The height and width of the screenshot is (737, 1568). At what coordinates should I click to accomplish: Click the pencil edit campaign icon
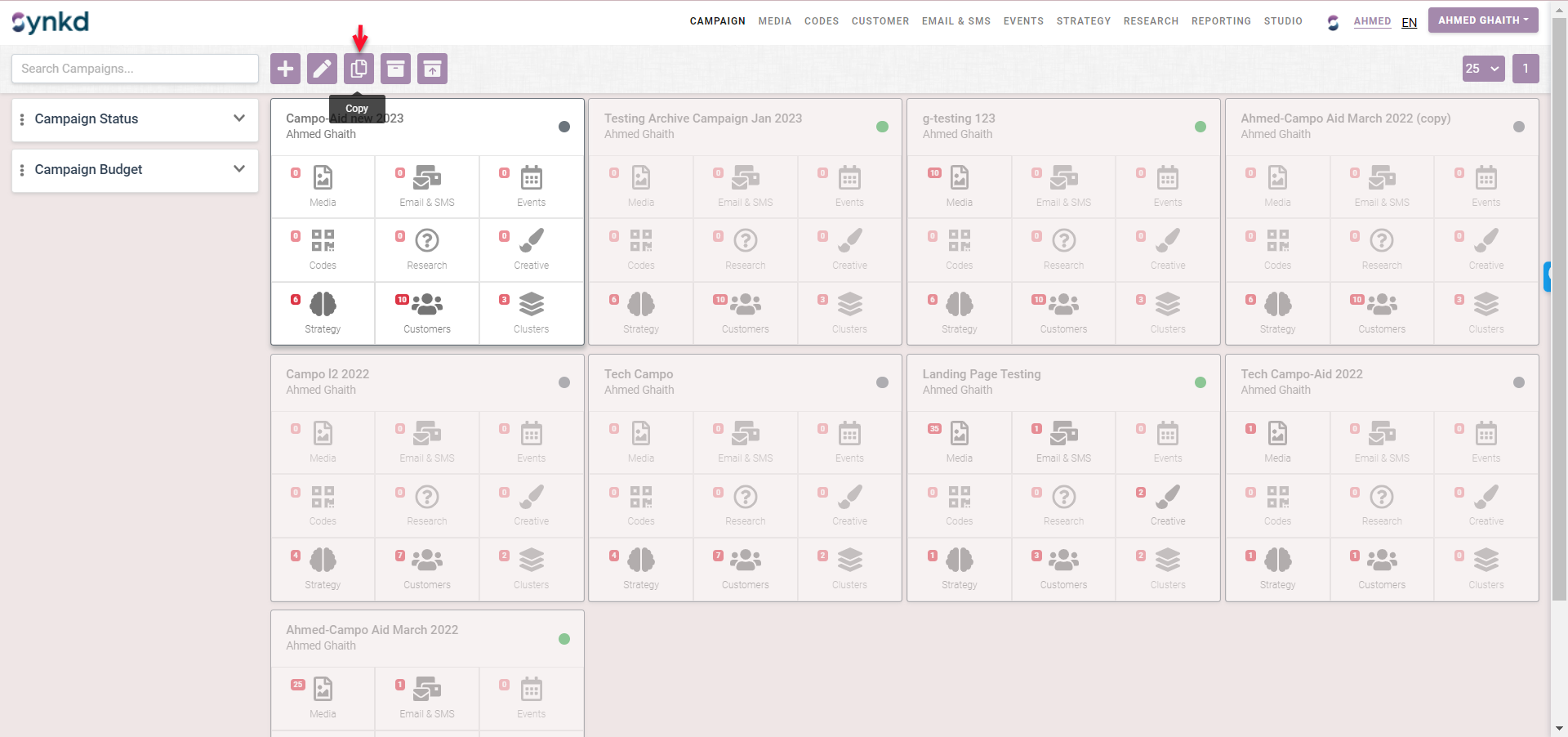[x=322, y=69]
